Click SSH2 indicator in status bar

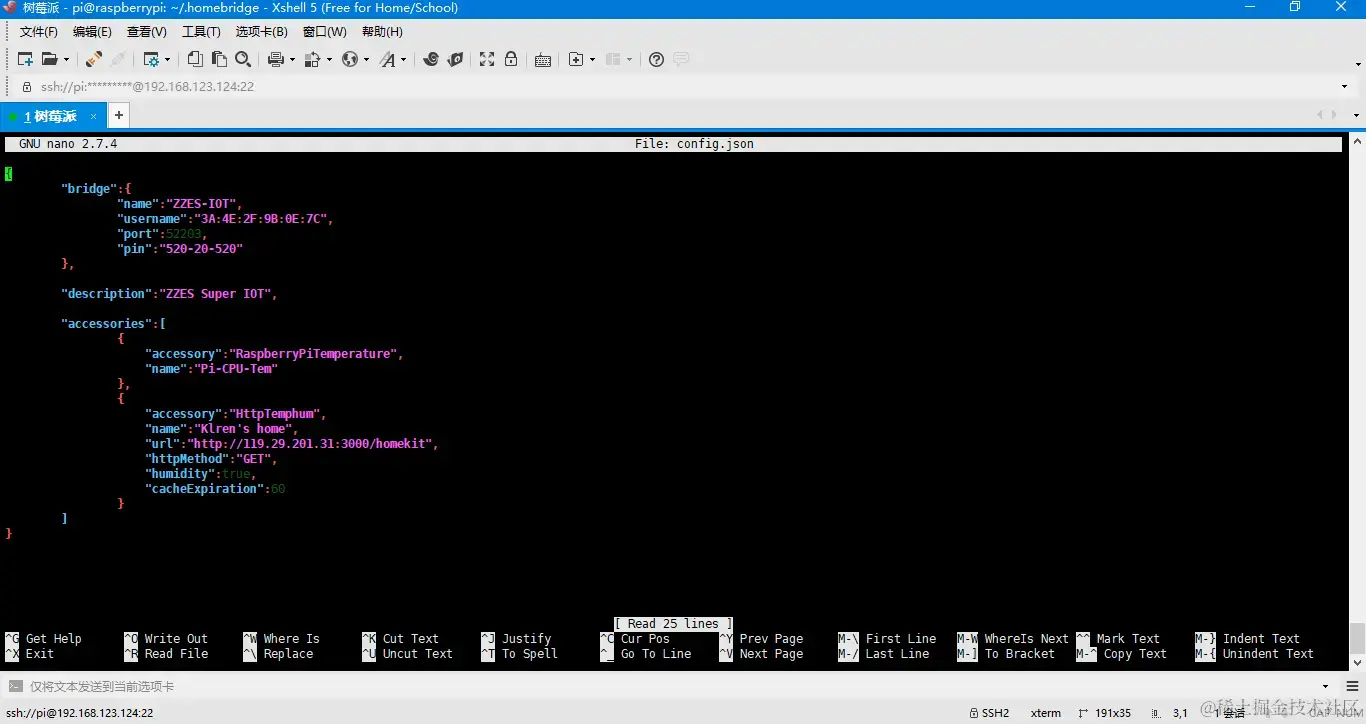click(x=989, y=713)
